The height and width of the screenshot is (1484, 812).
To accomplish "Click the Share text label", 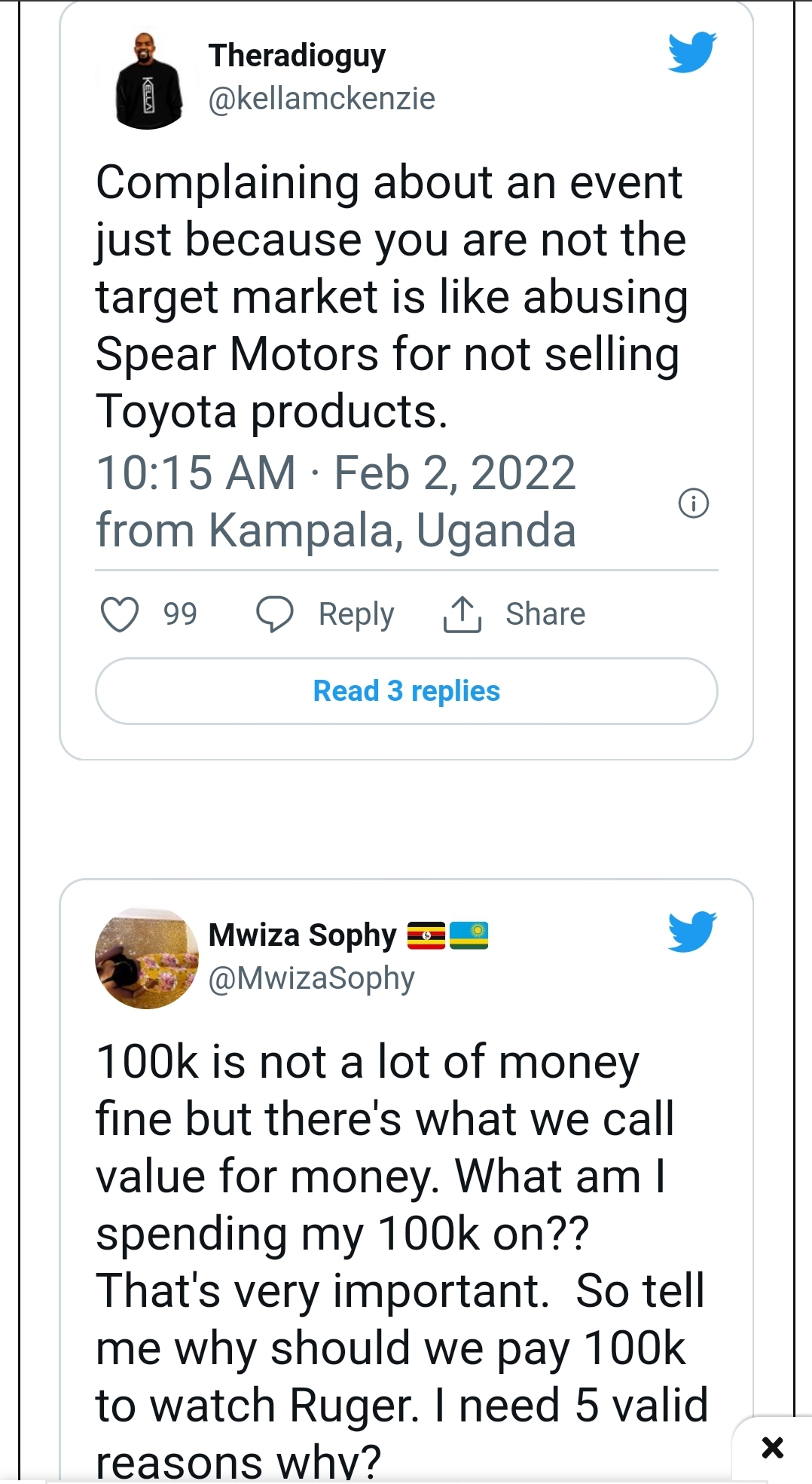I will click(545, 614).
